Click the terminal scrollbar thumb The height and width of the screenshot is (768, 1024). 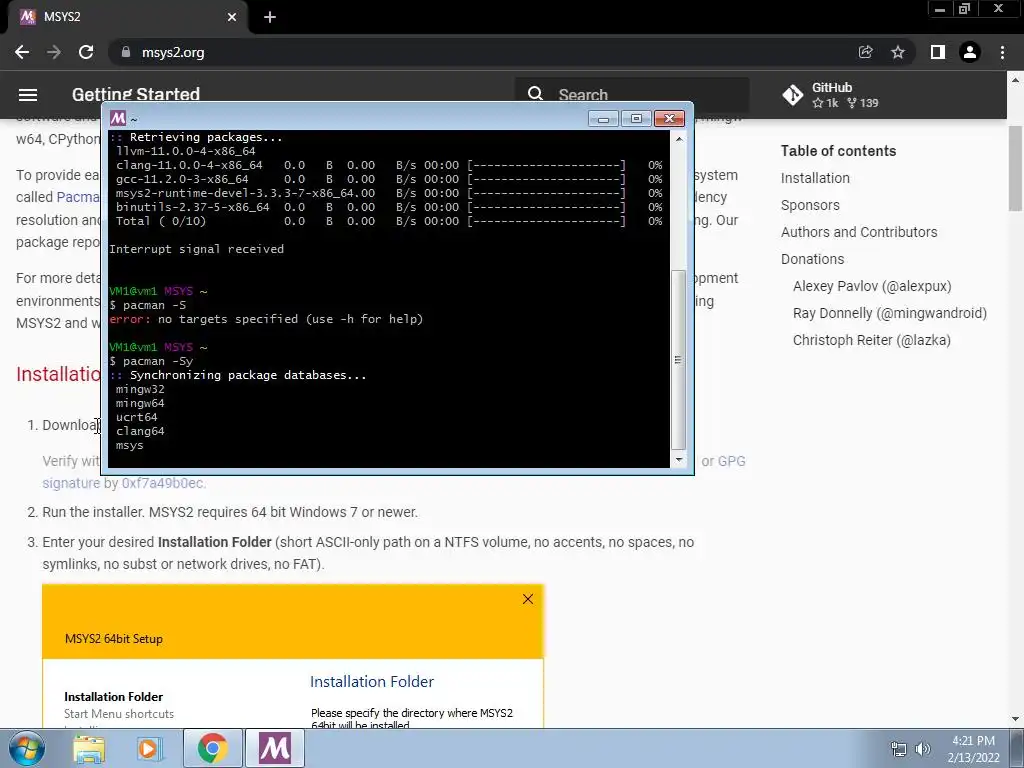tap(679, 360)
